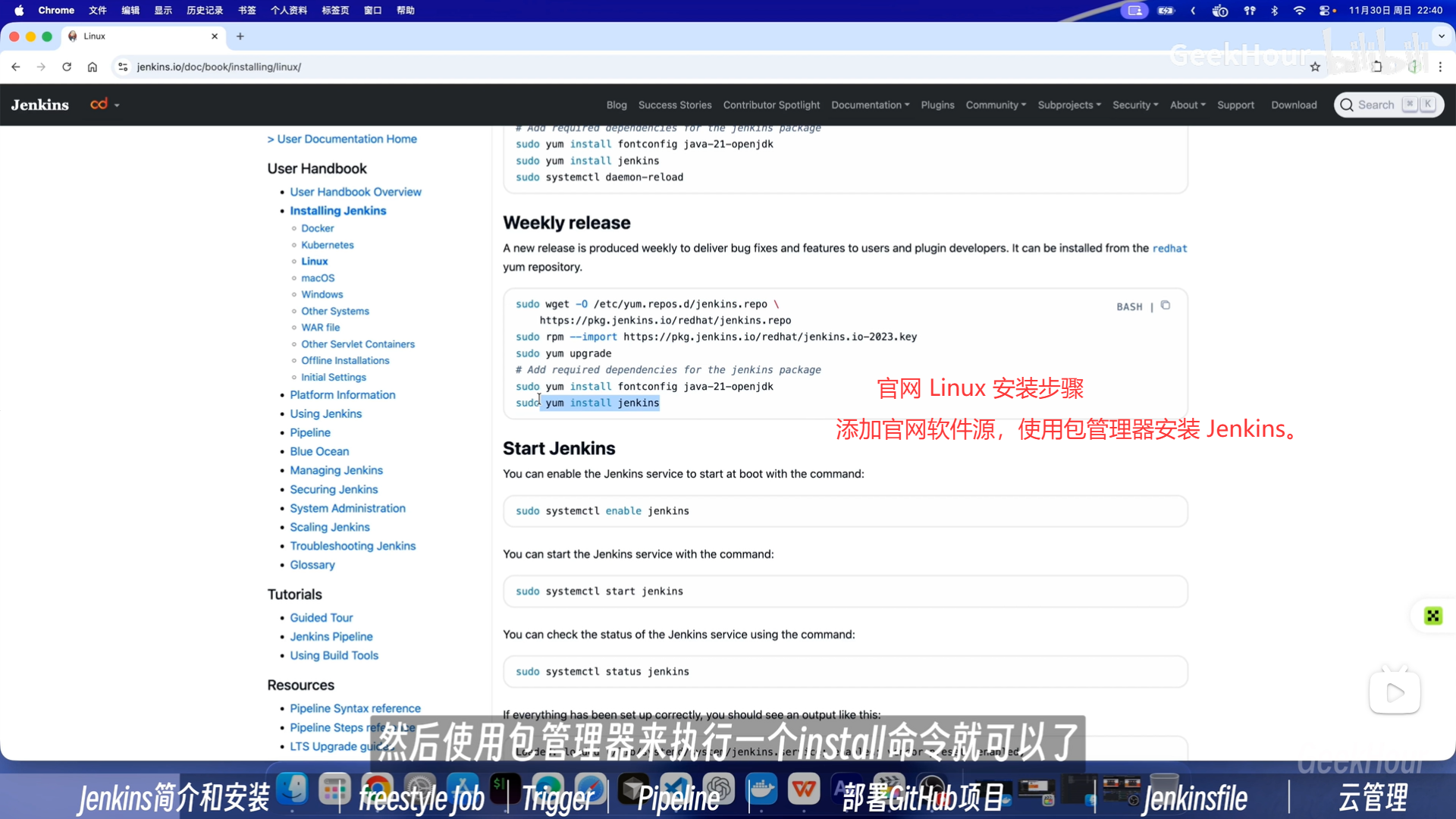Click the browser home icon
Image resolution: width=1456 pixels, height=819 pixels.
pyautogui.click(x=93, y=67)
